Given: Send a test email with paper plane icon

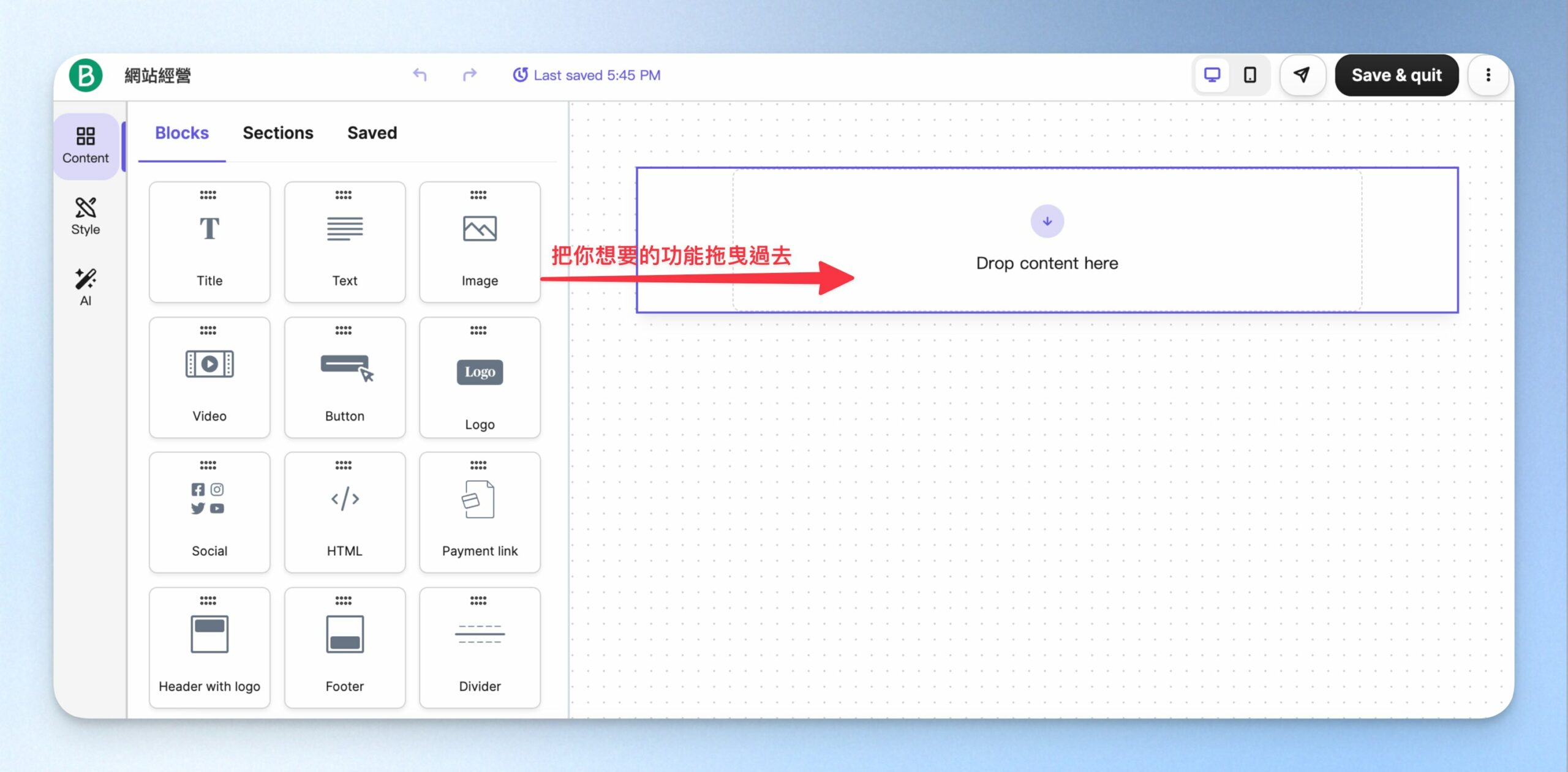Looking at the screenshot, I should tap(1302, 75).
